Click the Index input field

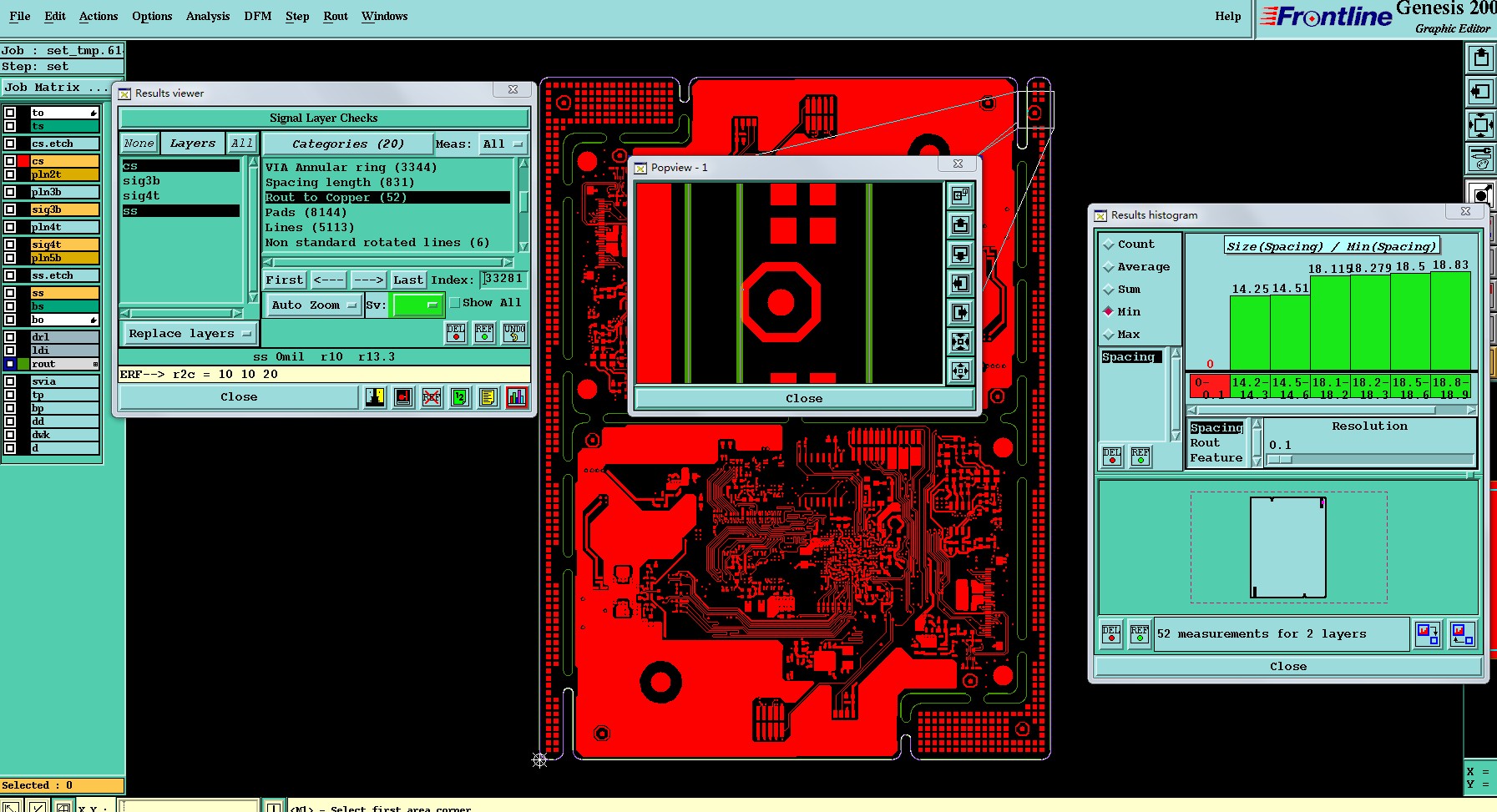point(503,280)
